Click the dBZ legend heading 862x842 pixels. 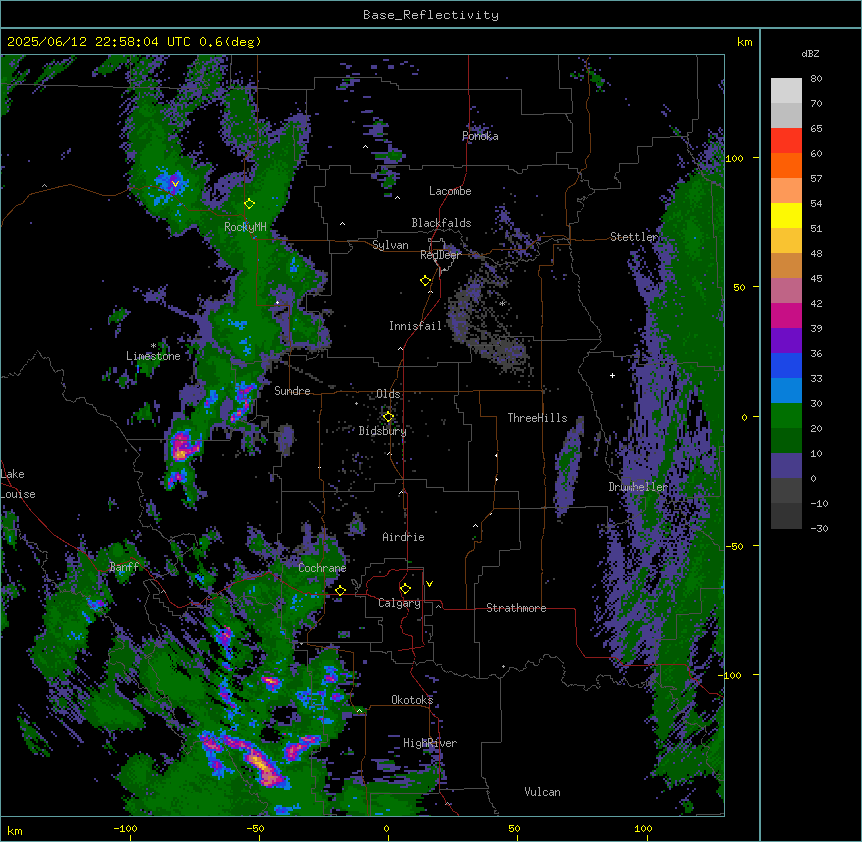(810, 54)
